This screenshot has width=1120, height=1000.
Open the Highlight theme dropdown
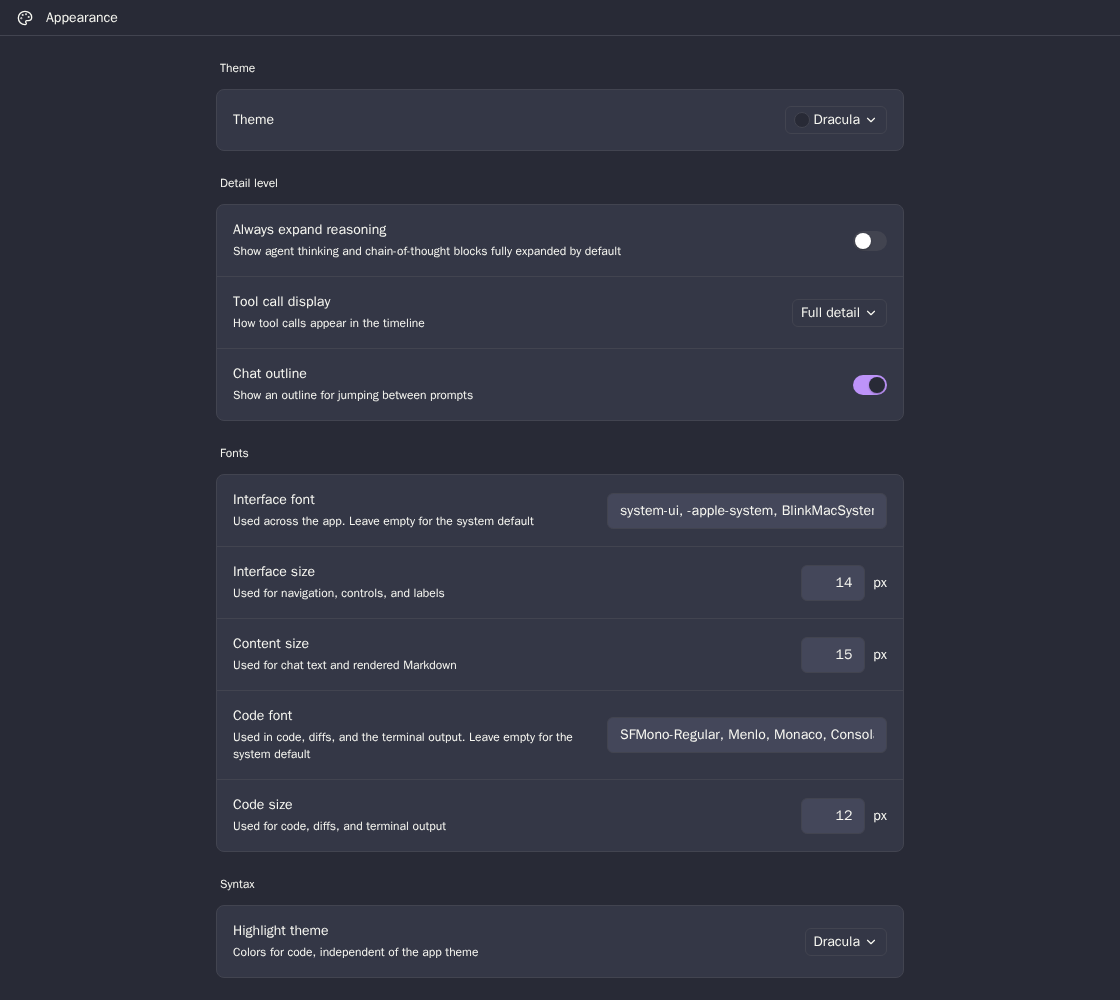pyautogui.click(x=845, y=942)
